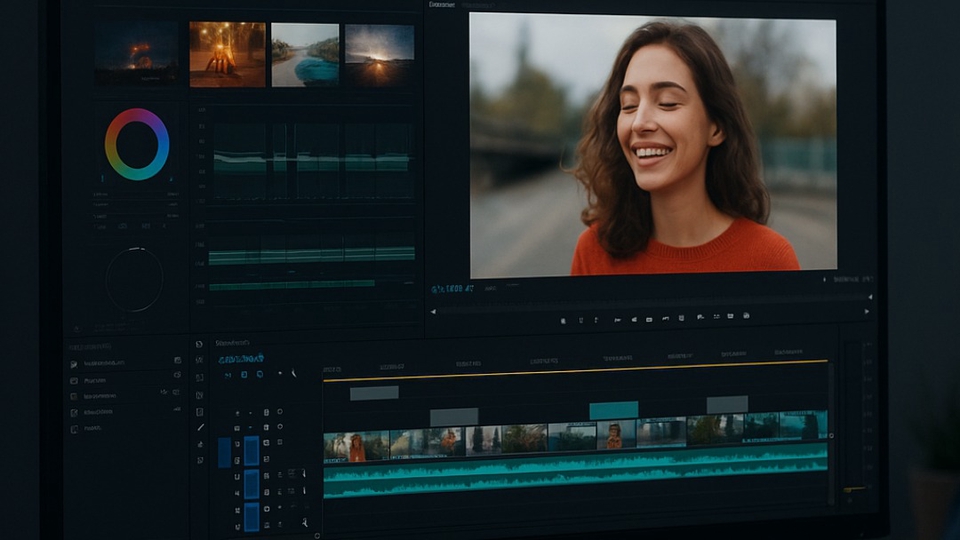Screen dimensions: 960x540
Task: Toggle the lock icon of the top track header
Action: coord(266,413)
